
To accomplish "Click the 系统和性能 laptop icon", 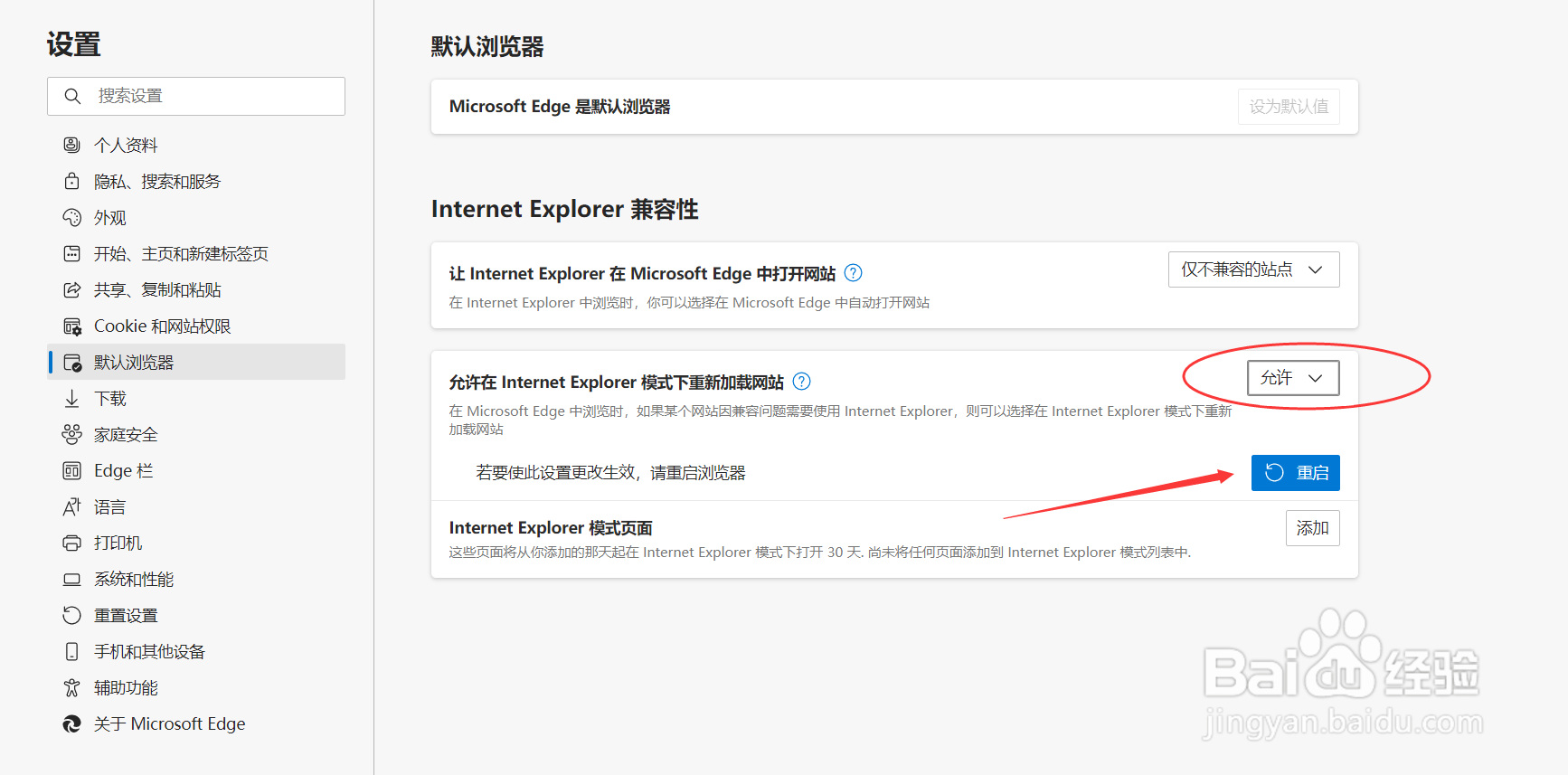I will click(71, 579).
